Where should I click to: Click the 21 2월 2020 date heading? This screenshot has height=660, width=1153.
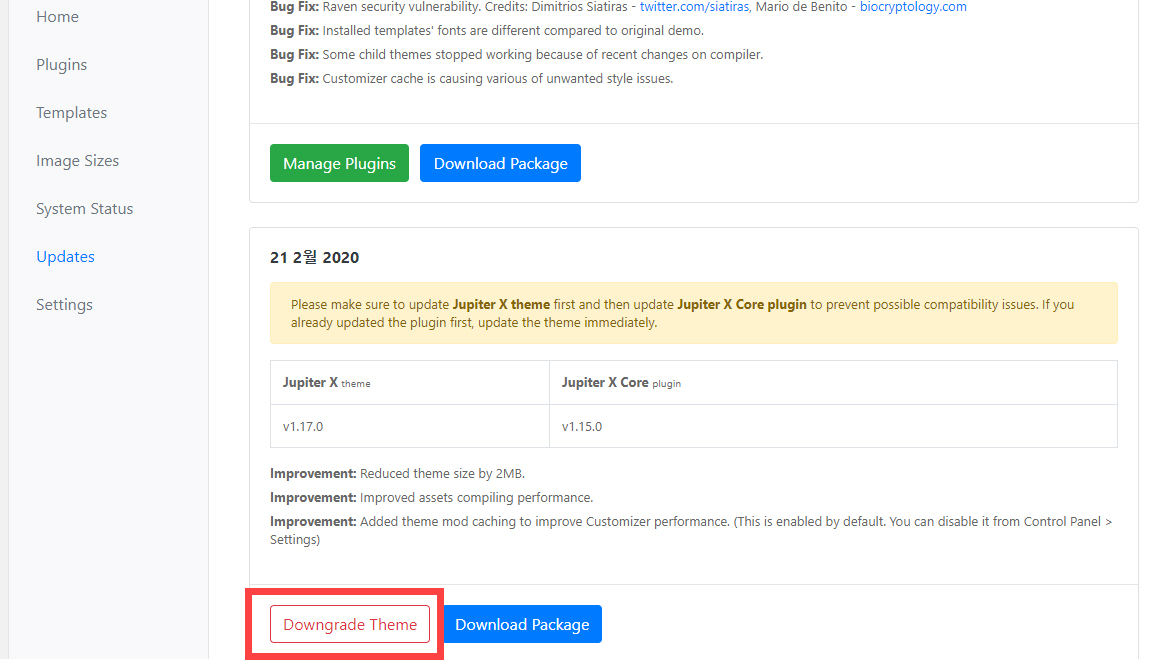[x=314, y=257]
